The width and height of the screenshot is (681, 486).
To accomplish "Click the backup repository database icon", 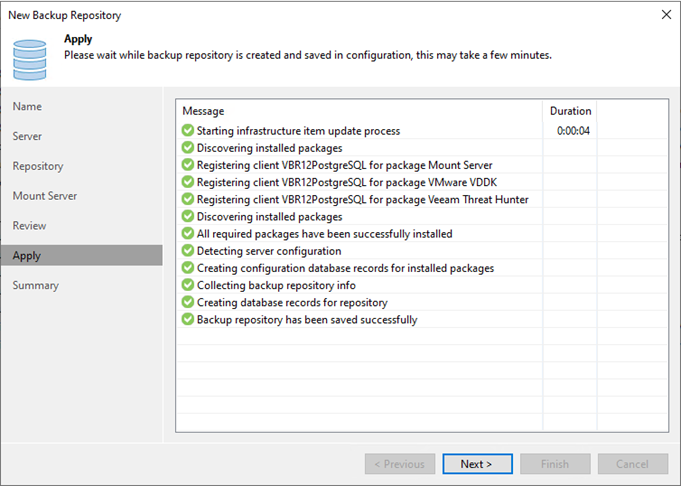I will (x=30, y=60).
